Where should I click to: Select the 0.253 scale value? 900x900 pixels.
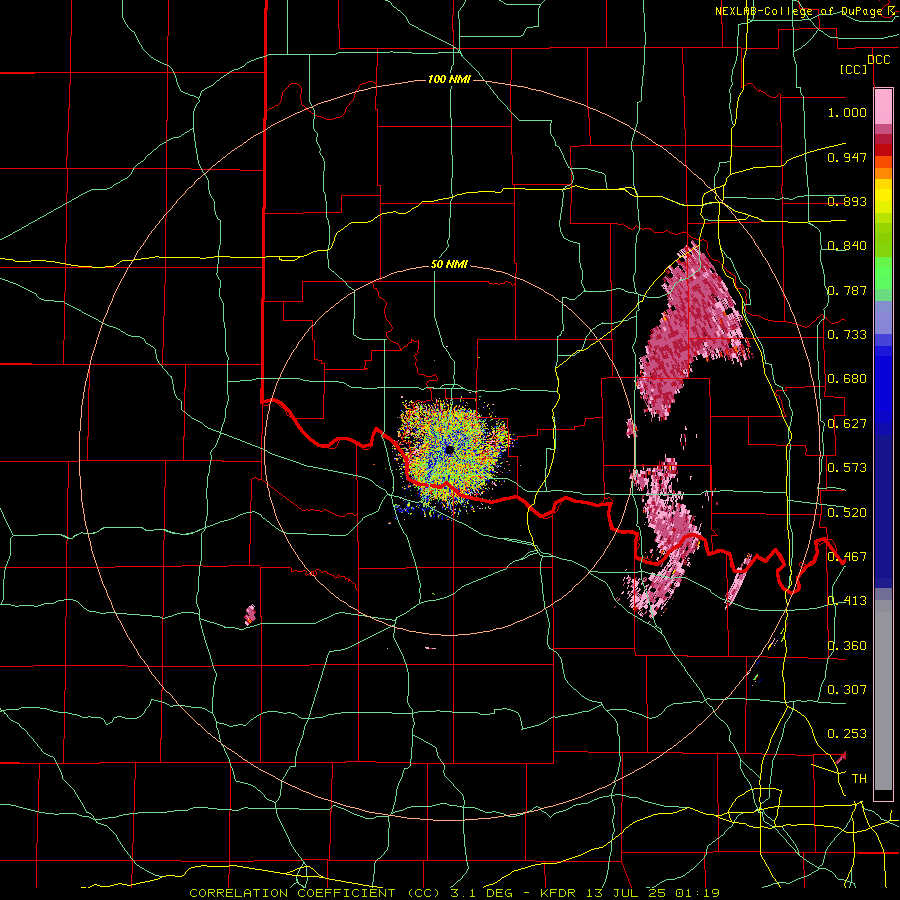(847, 734)
